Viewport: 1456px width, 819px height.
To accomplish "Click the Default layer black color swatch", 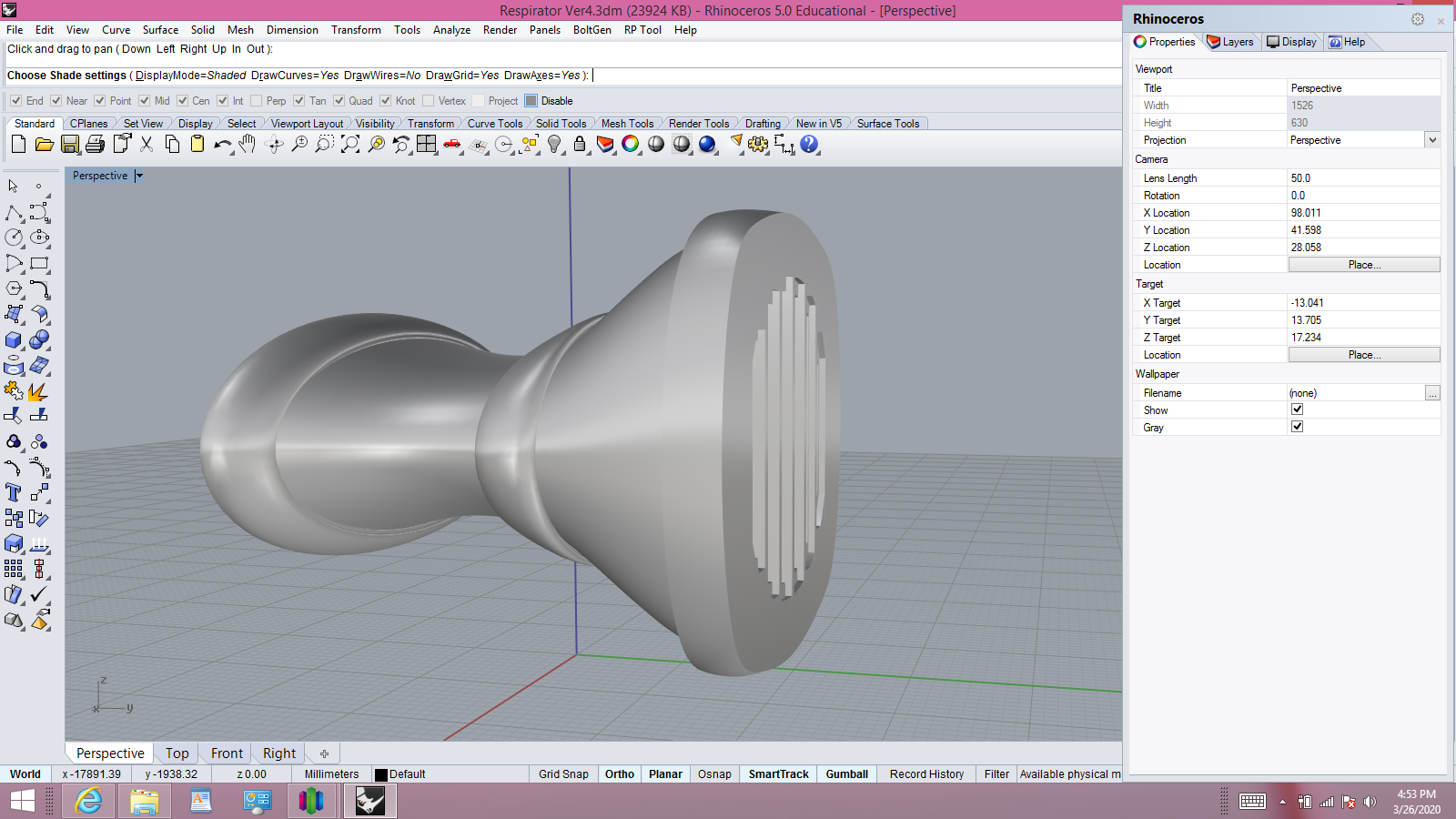I will tap(381, 775).
